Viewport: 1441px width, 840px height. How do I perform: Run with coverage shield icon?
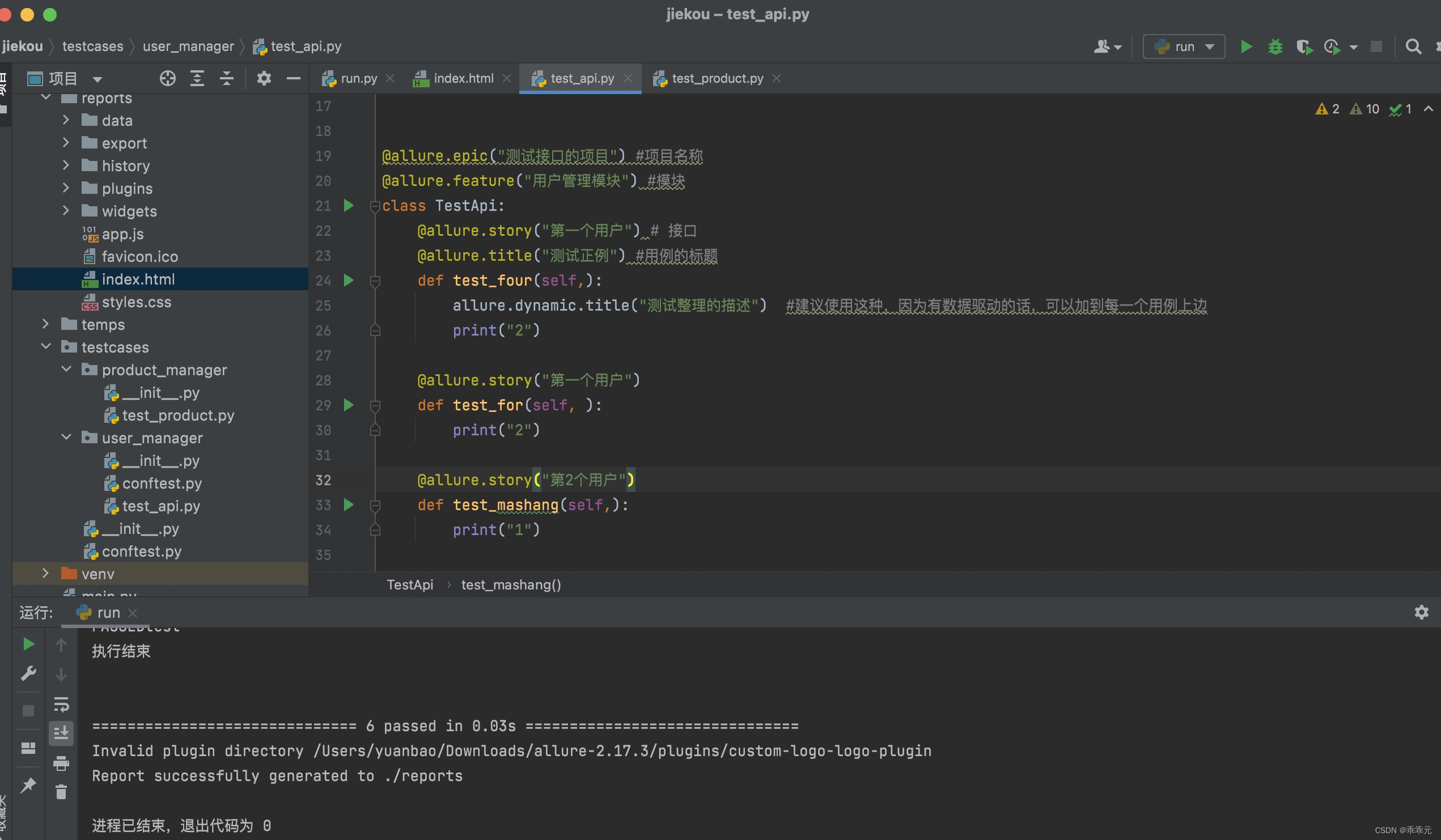point(1304,46)
